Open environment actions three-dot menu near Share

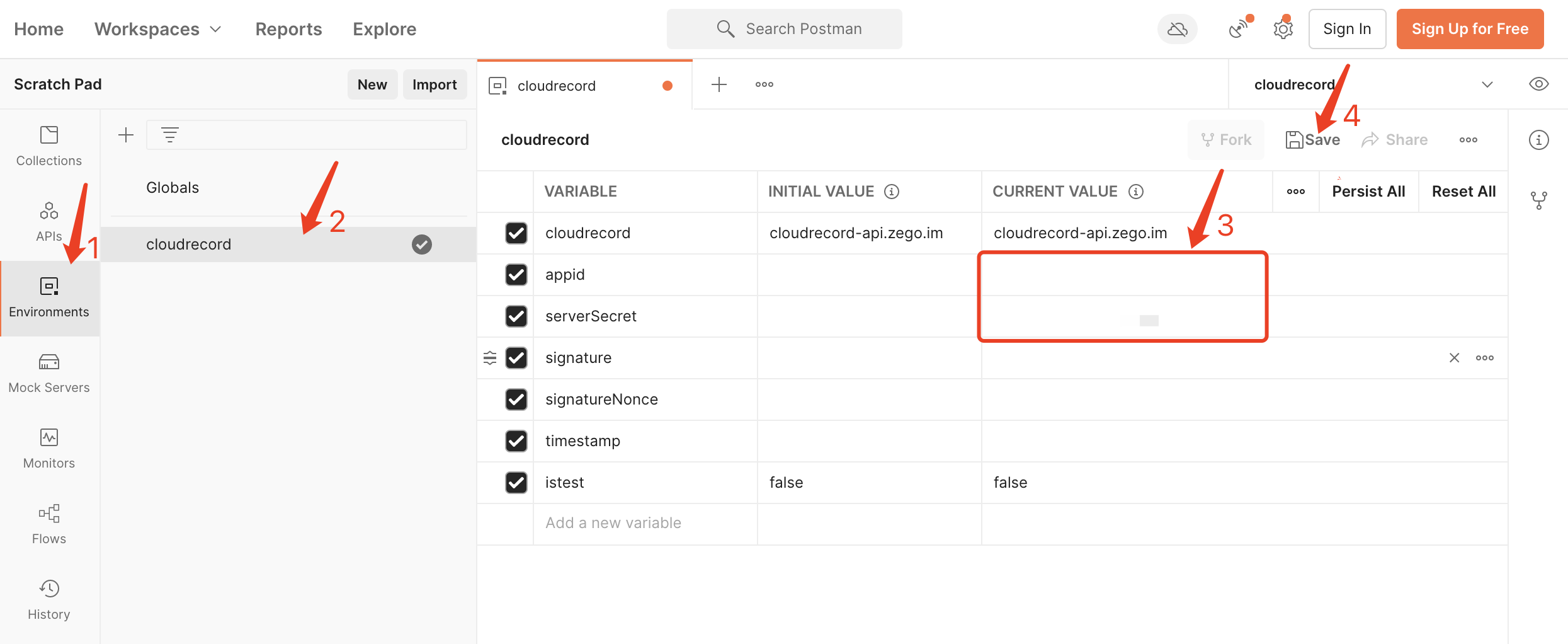(1469, 140)
